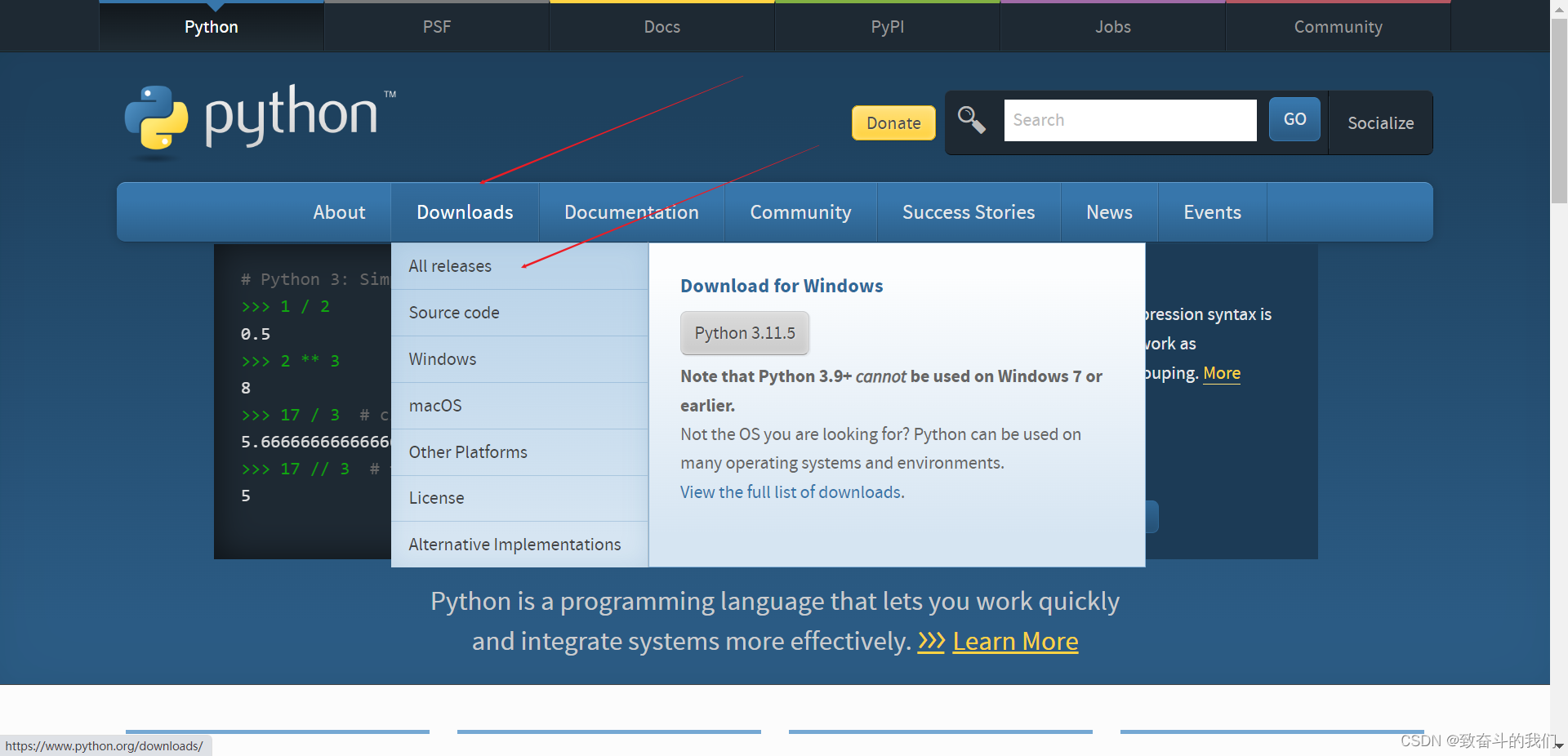
Task: Click the Download for Windows heading
Action: (782, 286)
